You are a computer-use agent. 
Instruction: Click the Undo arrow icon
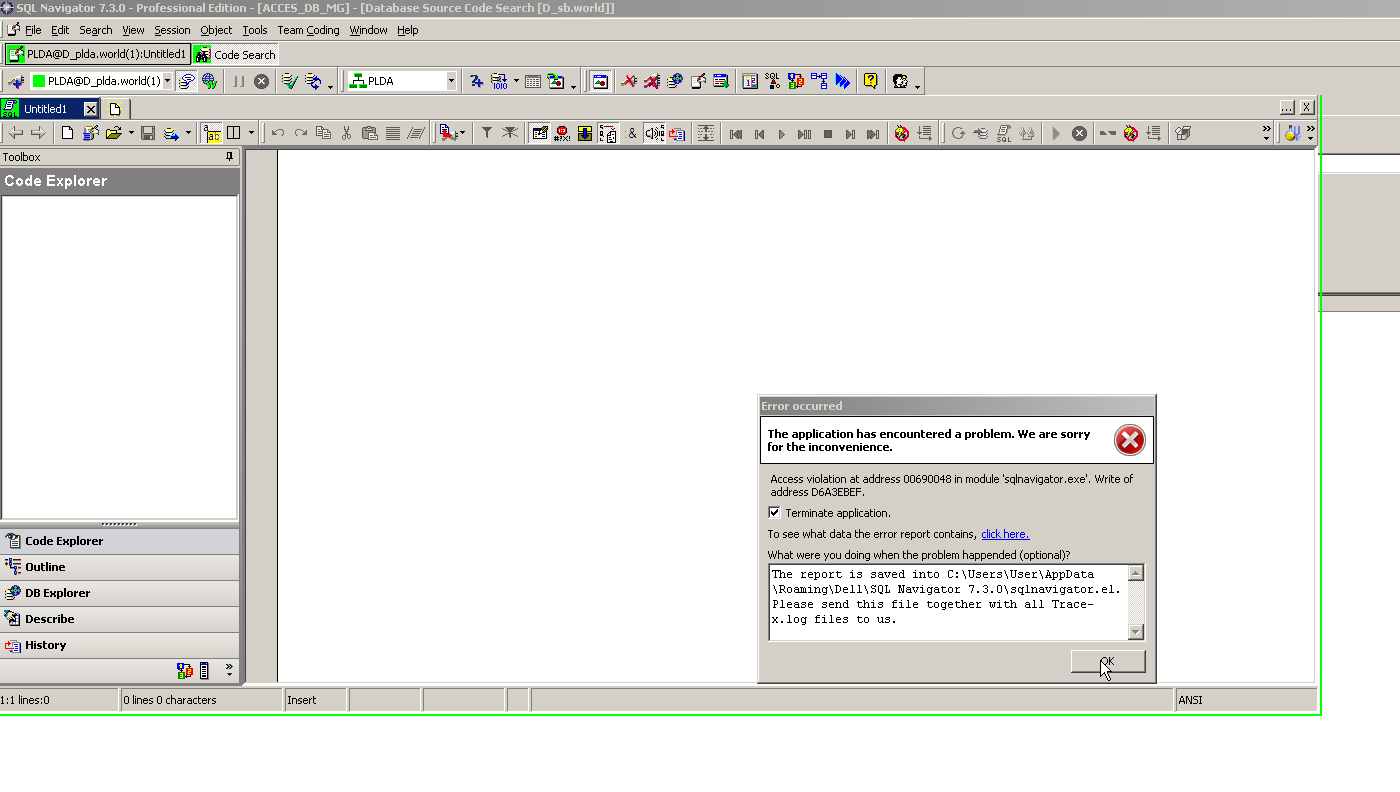point(278,133)
